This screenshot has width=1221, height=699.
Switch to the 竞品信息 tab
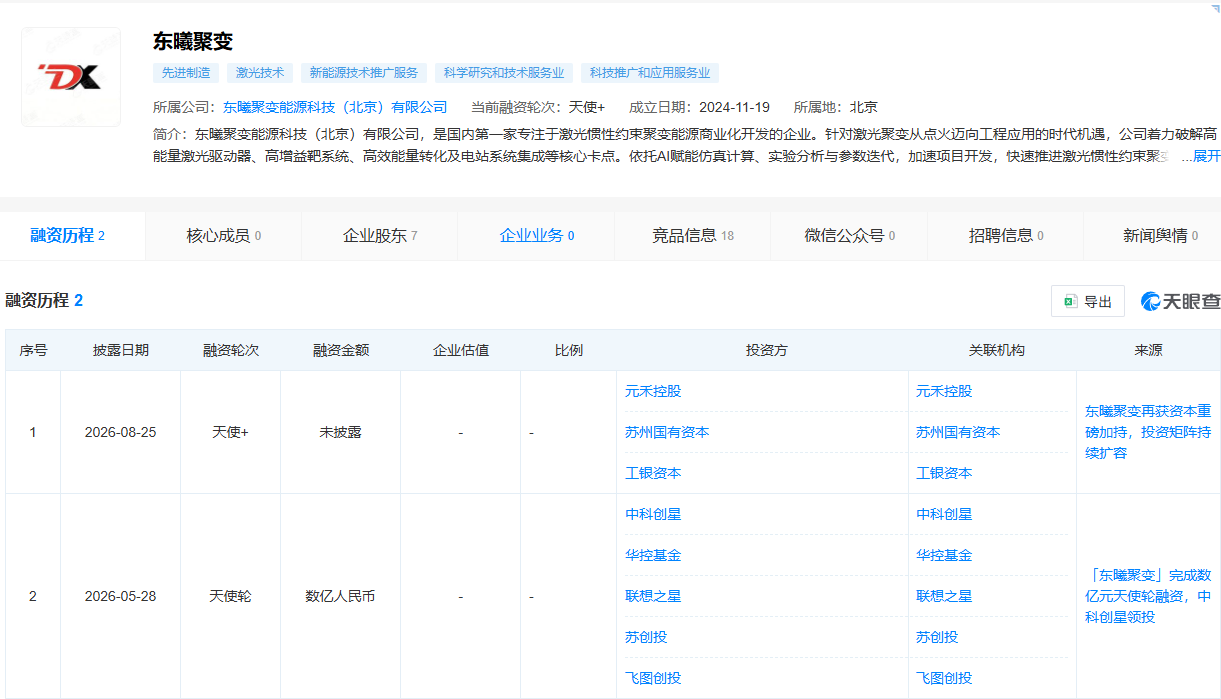(692, 236)
